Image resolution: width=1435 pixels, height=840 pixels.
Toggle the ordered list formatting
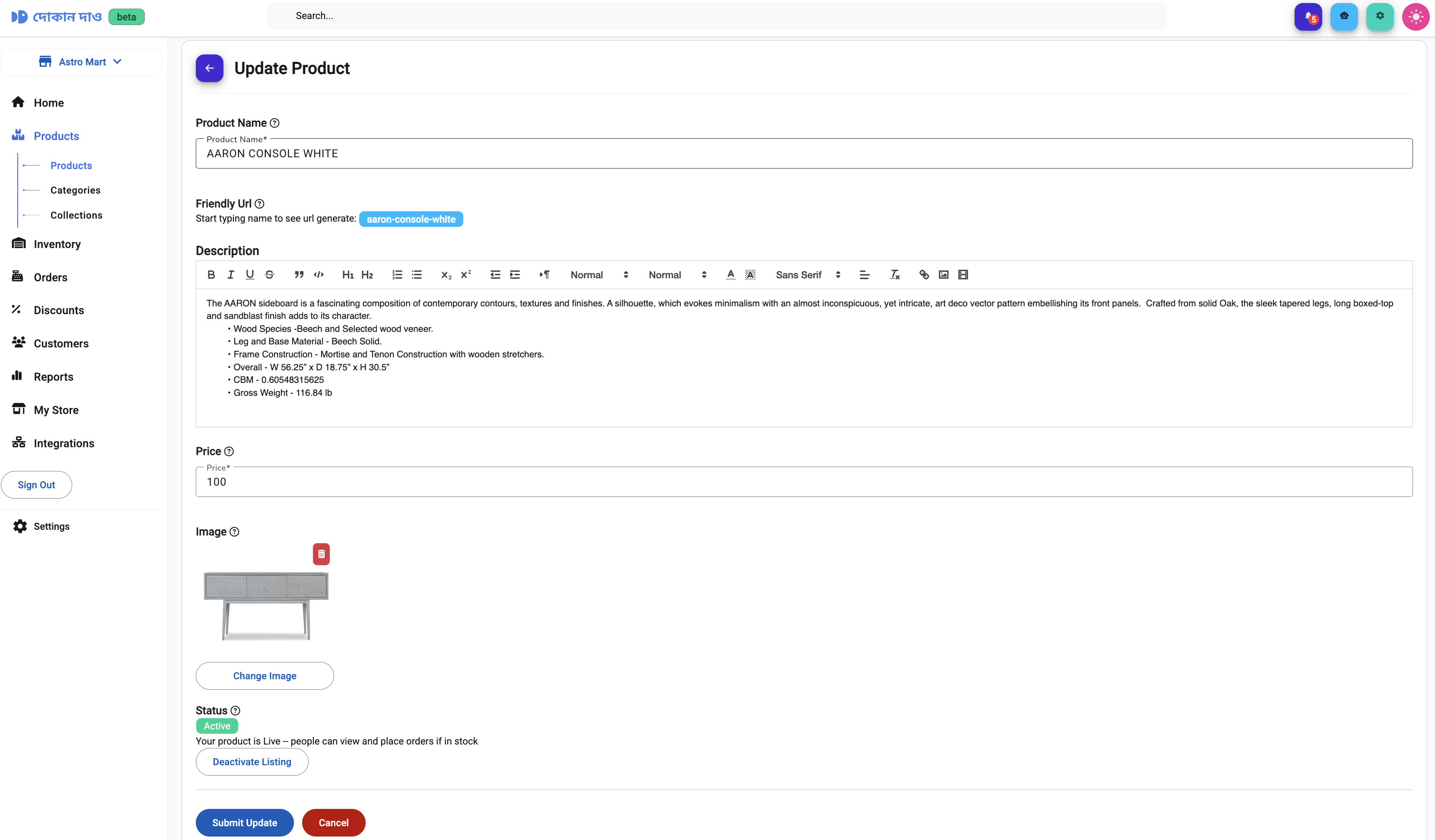pyautogui.click(x=397, y=274)
